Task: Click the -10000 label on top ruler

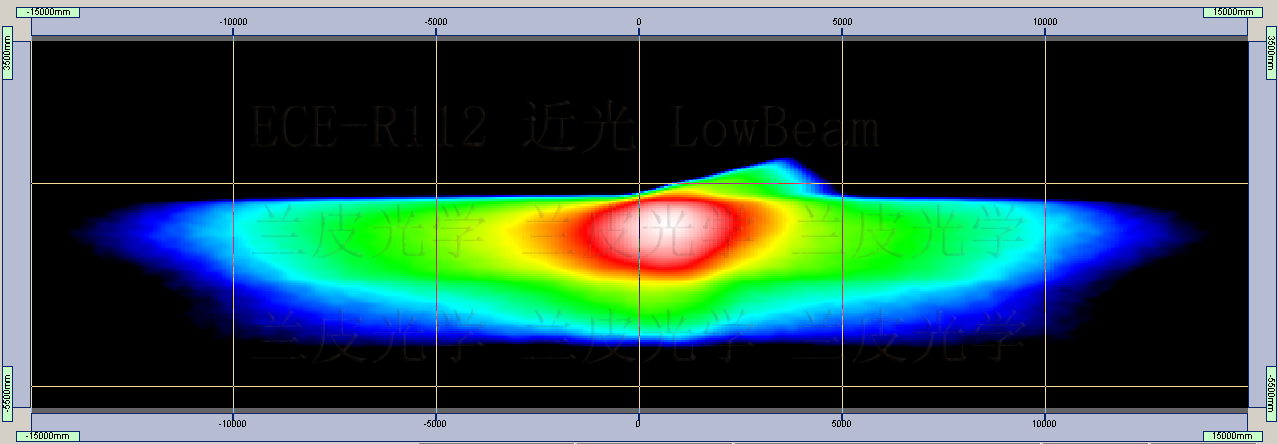Action: (232, 21)
